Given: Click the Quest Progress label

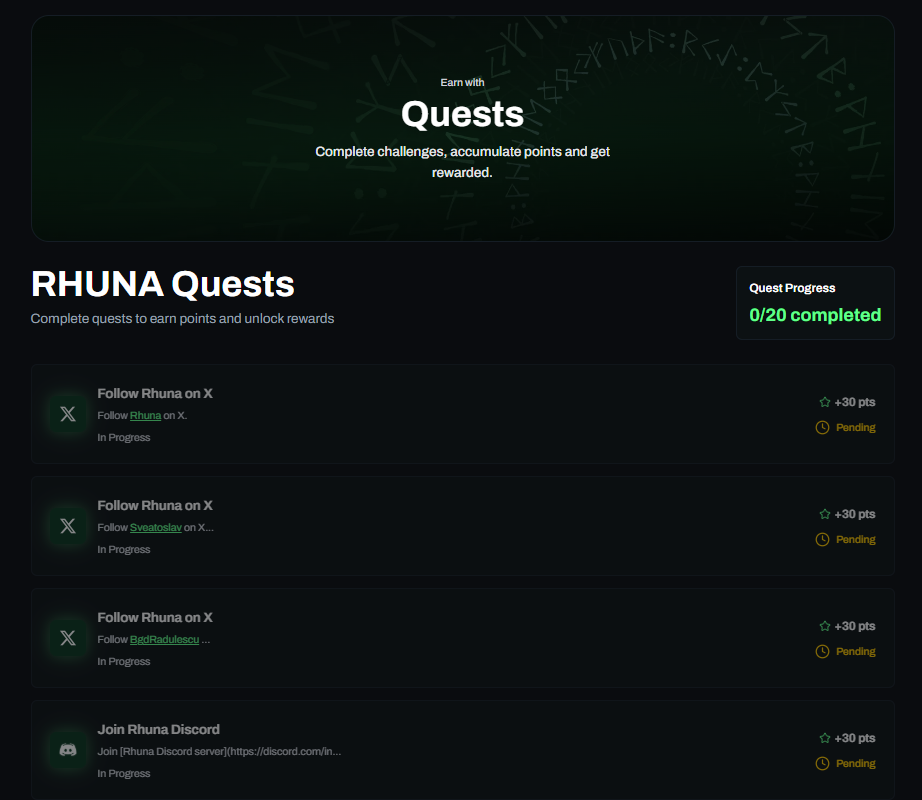Looking at the screenshot, I should pyautogui.click(x=792, y=288).
